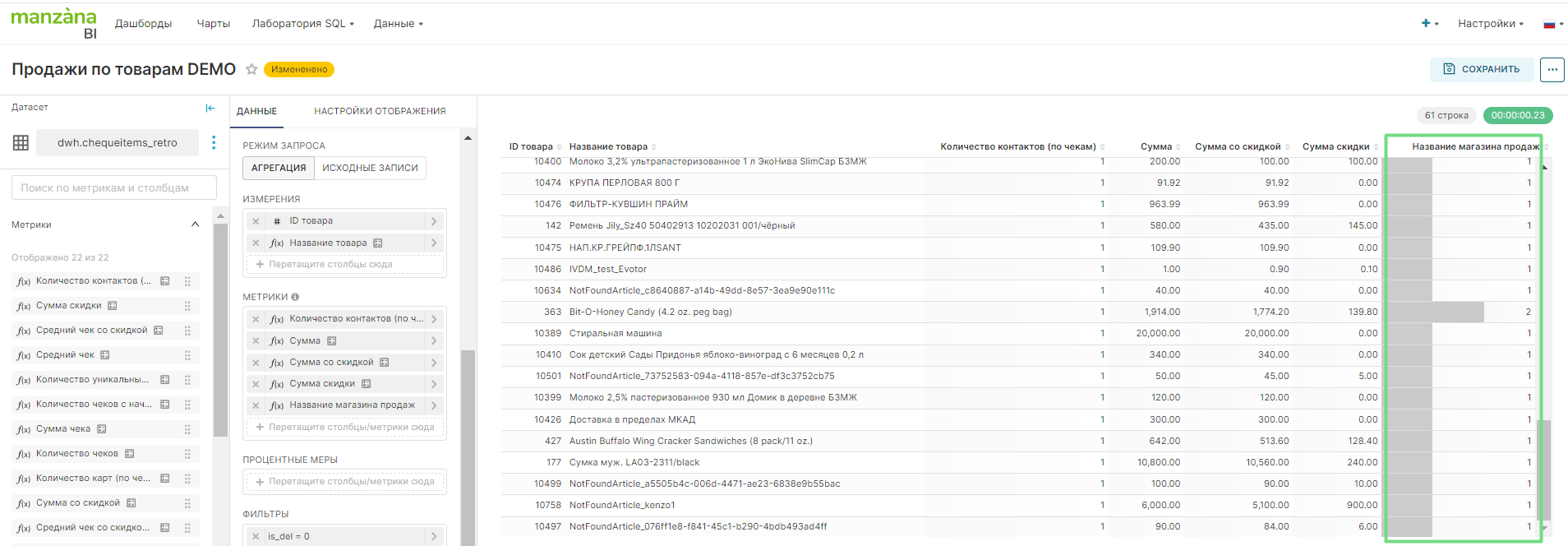The image size is (1568, 546).
Task: Open the dataset three-dot options menu
Action: pyautogui.click(x=214, y=143)
